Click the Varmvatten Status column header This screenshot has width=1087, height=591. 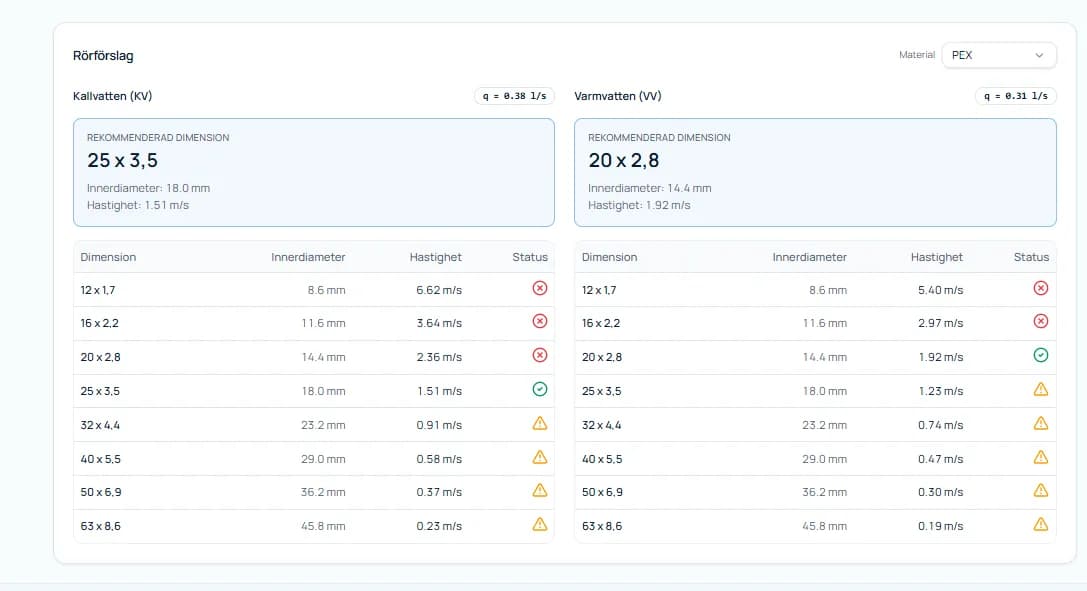tap(1031, 257)
